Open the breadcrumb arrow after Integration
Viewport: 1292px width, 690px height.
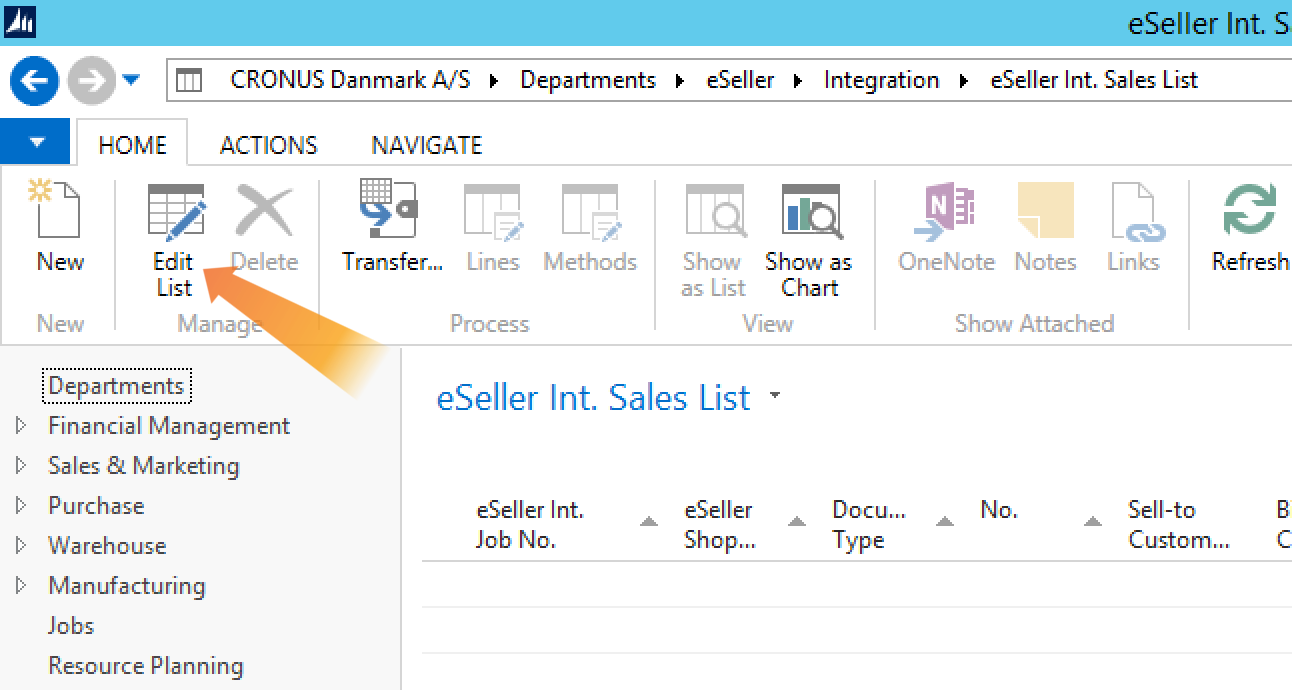click(964, 81)
